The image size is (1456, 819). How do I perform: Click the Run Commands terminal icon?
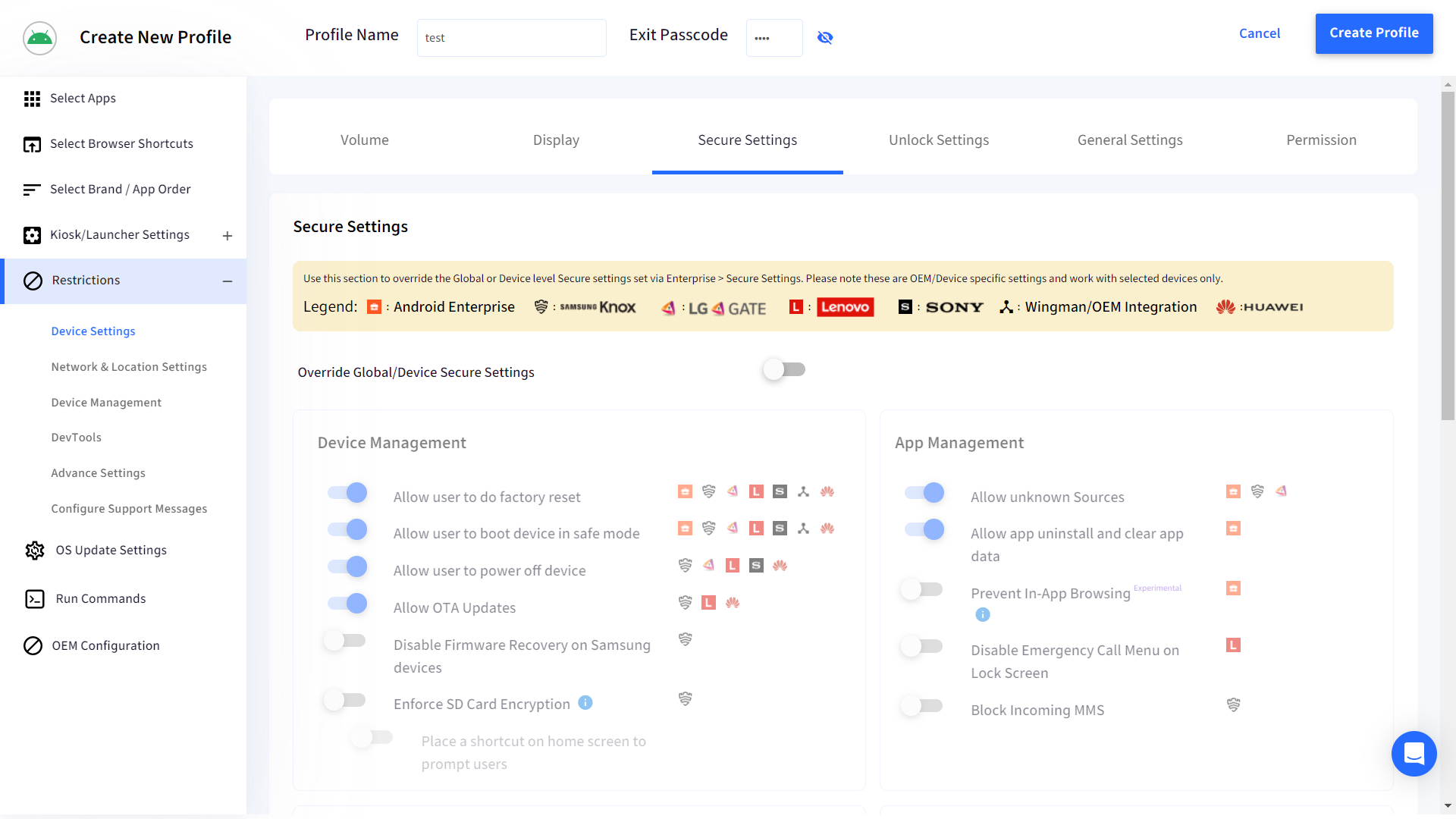tap(35, 599)
